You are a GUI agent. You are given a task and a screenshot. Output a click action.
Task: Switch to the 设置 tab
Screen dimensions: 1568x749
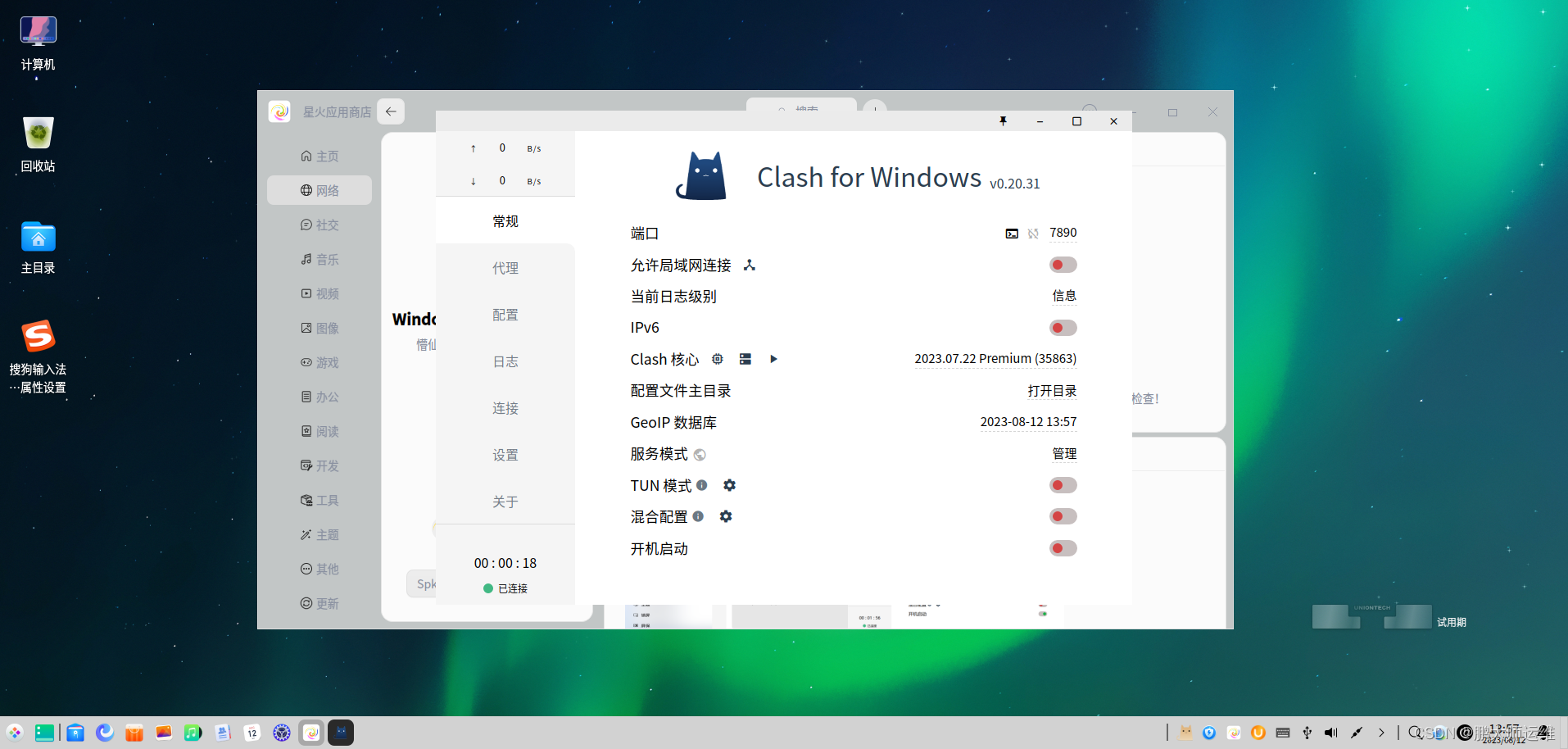tap(505, 455)
